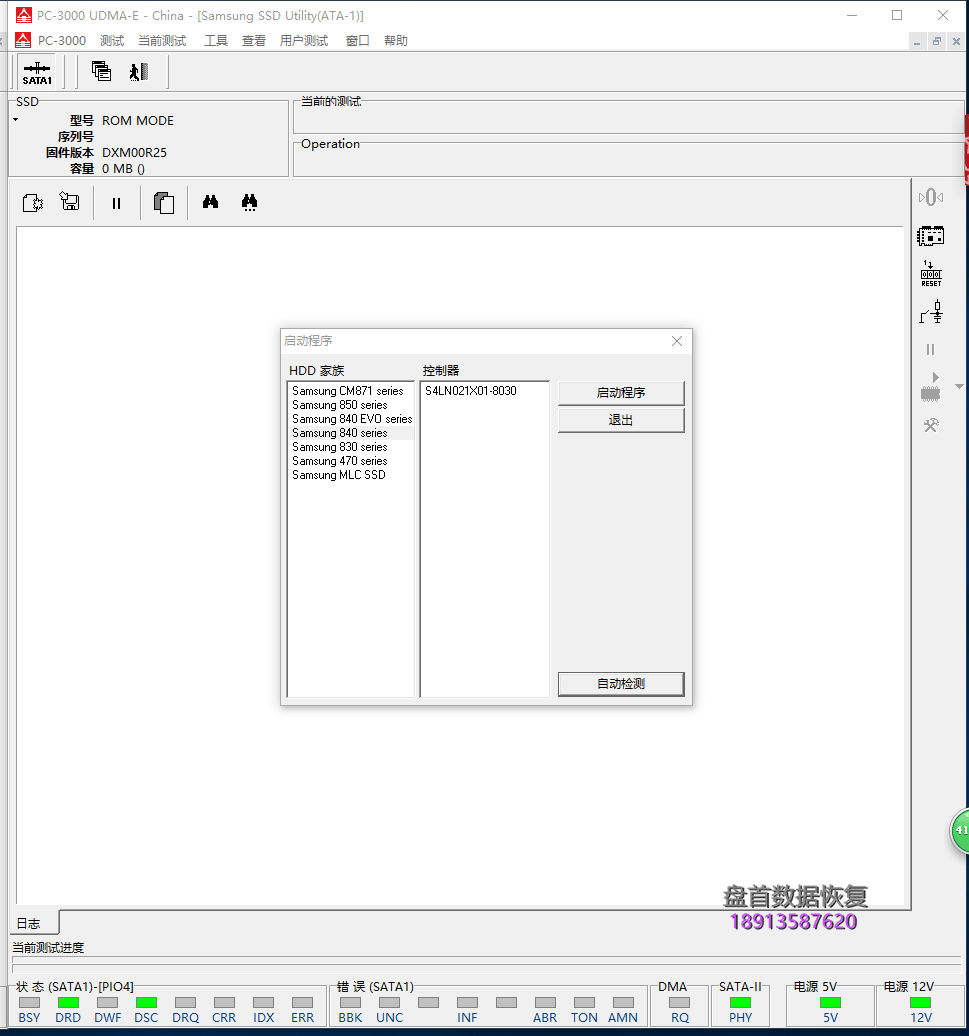Click the firmware version DXM00R25 text

click(134, 153)
